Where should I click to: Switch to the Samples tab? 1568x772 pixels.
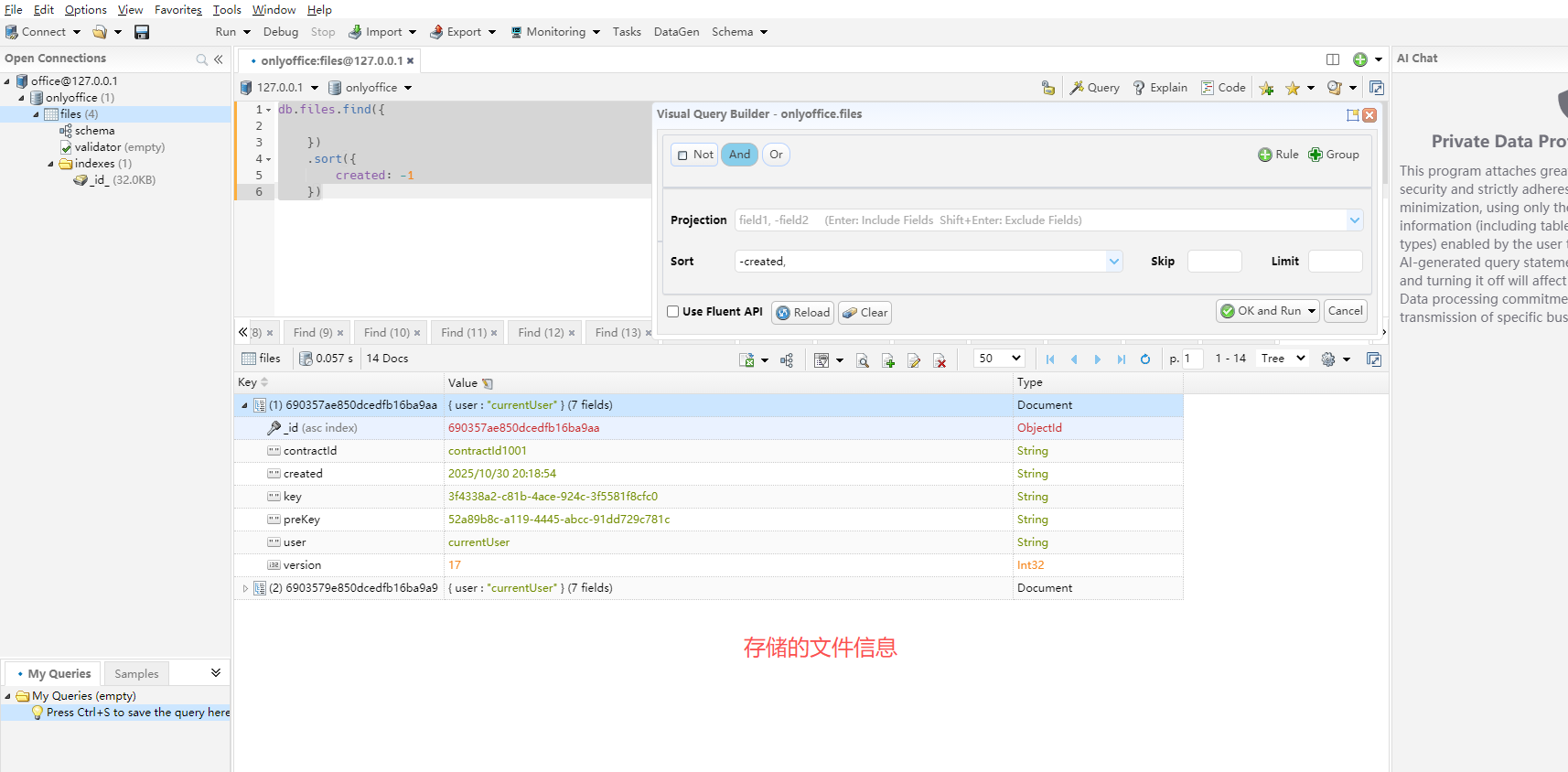[x=136, y=674]
